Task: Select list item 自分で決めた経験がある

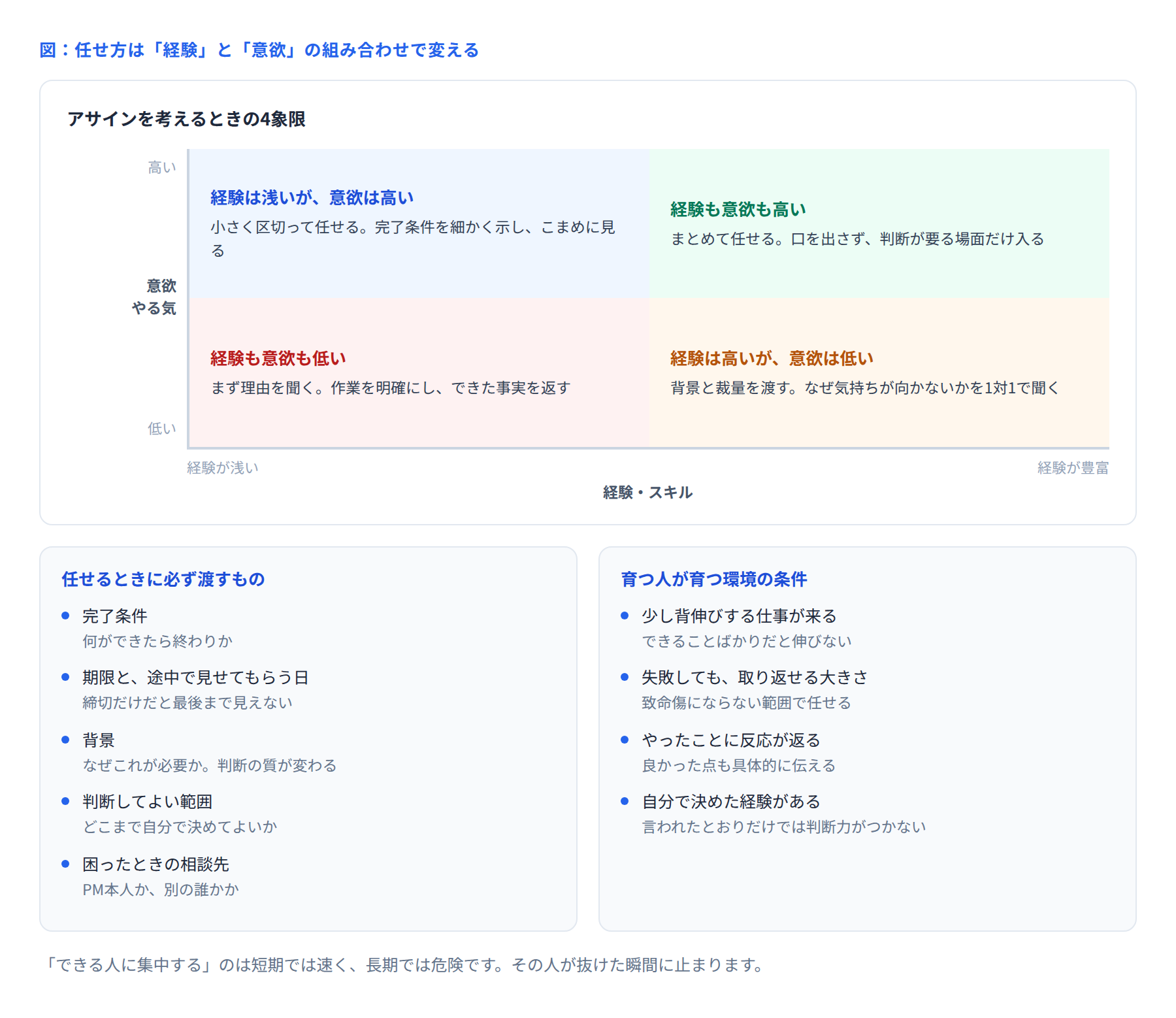Action: [x=731, y=802]
